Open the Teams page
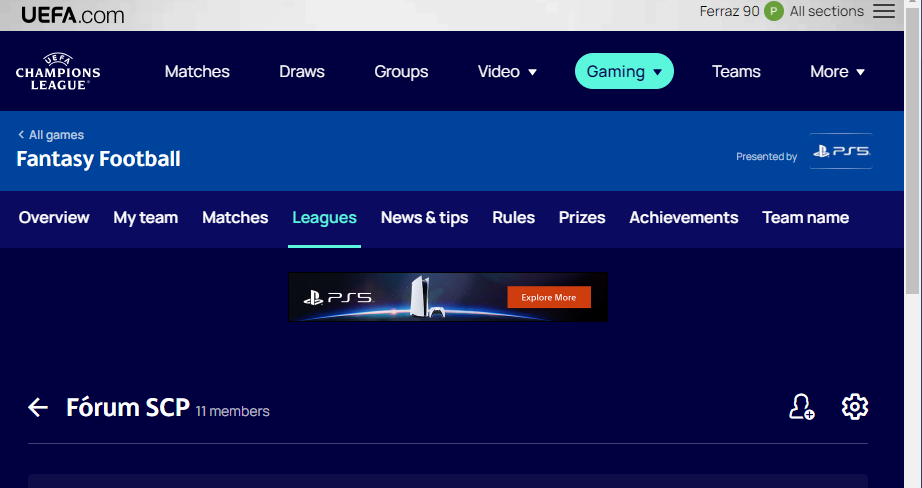This screenshot has width=922, height=488. tap(736, 71)
